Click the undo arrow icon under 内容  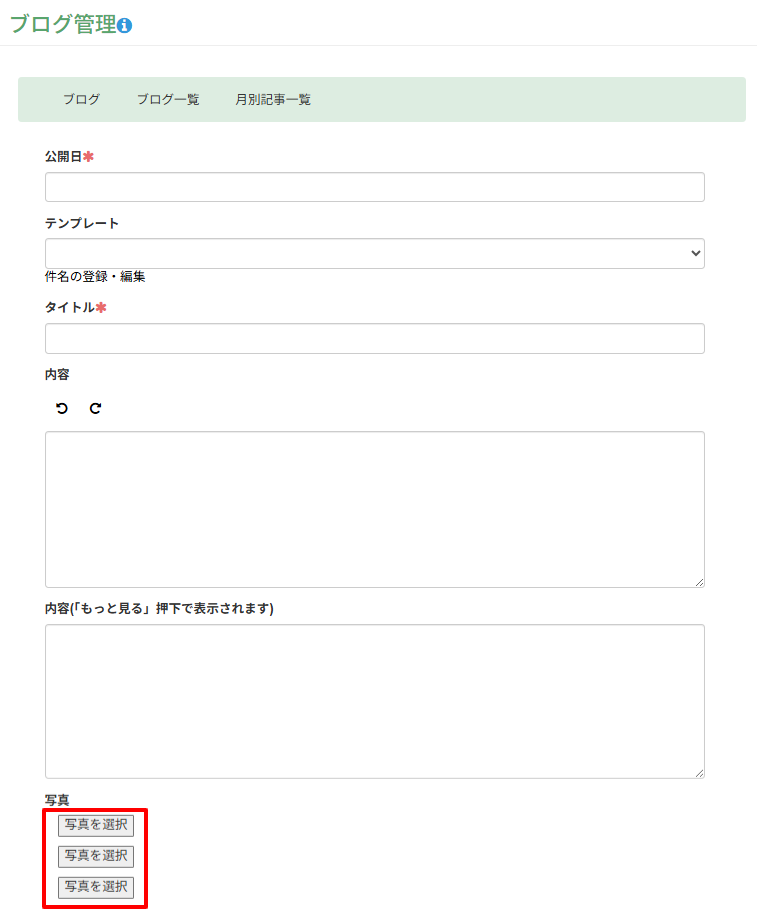click(x=62, y=408)
